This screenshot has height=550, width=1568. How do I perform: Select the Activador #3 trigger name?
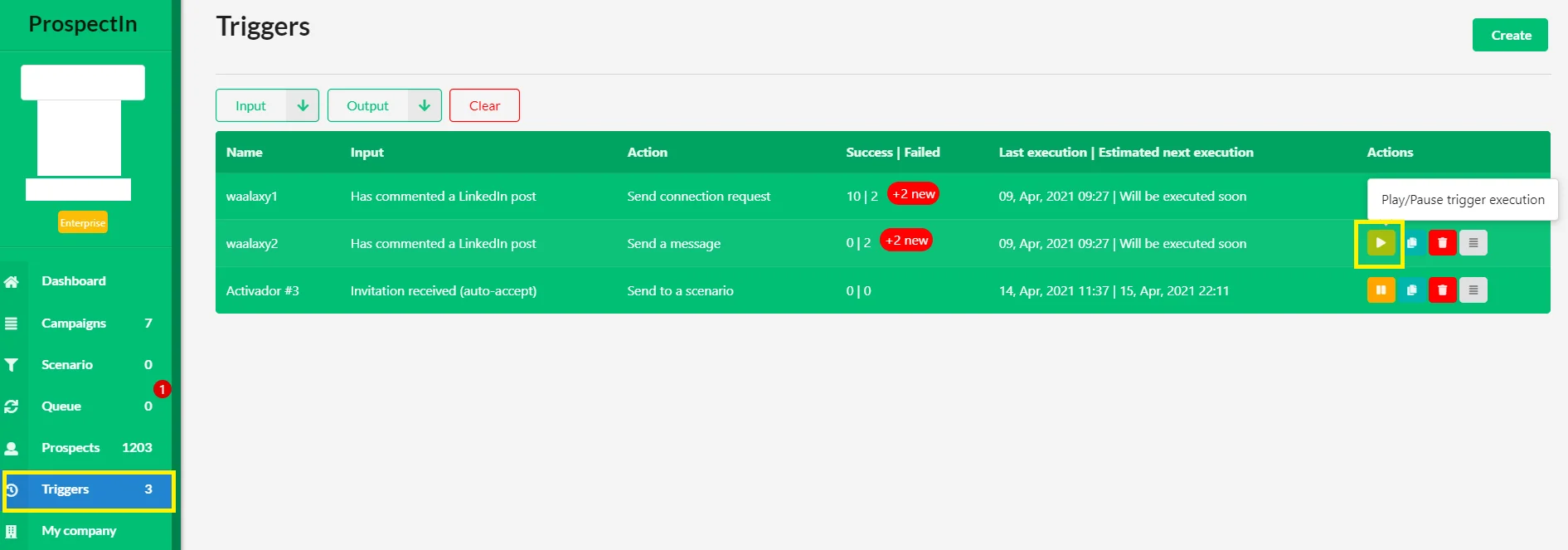pos(263,291)
